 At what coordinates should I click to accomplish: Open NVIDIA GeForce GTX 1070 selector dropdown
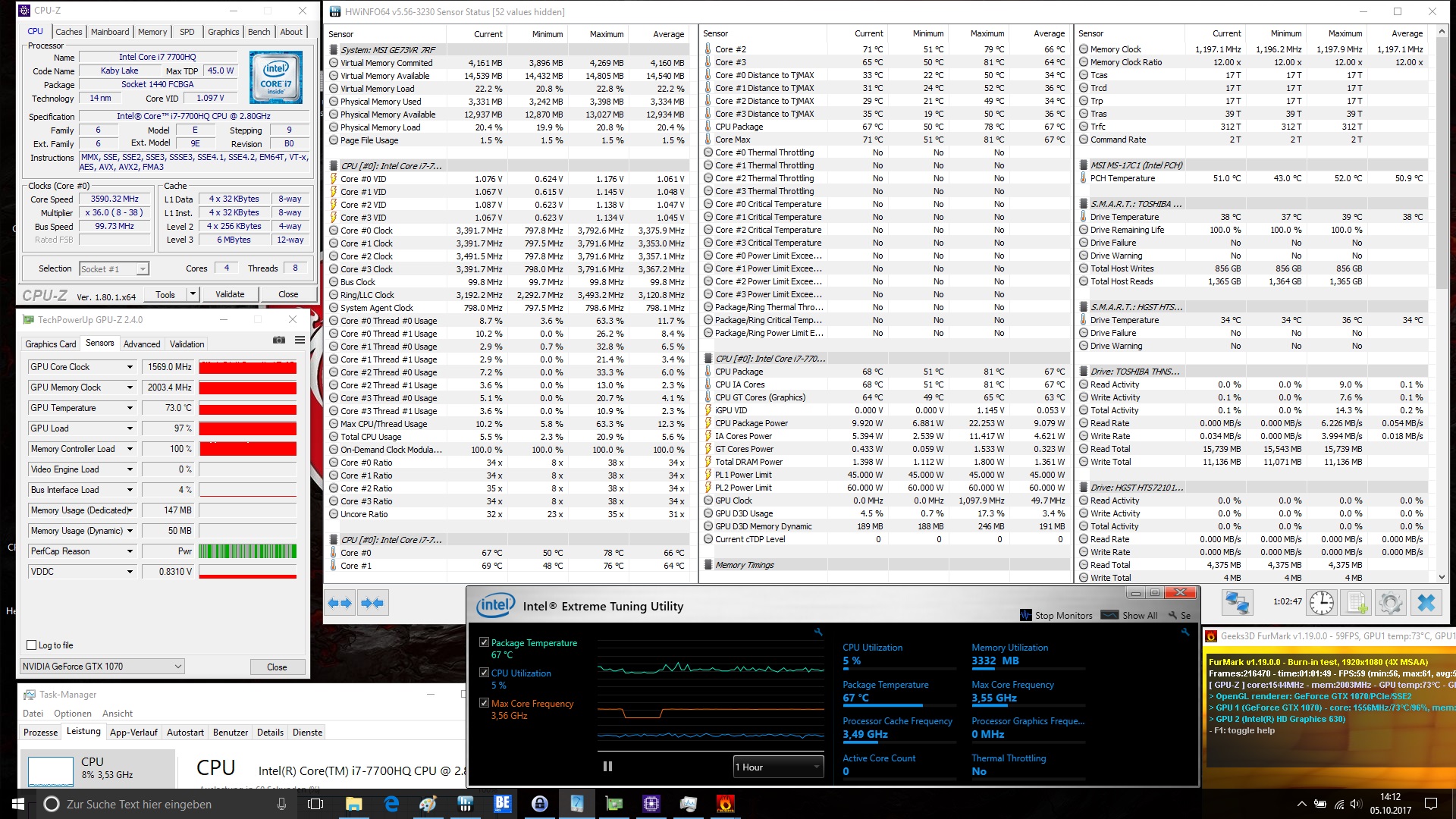(x=102, y=667)
